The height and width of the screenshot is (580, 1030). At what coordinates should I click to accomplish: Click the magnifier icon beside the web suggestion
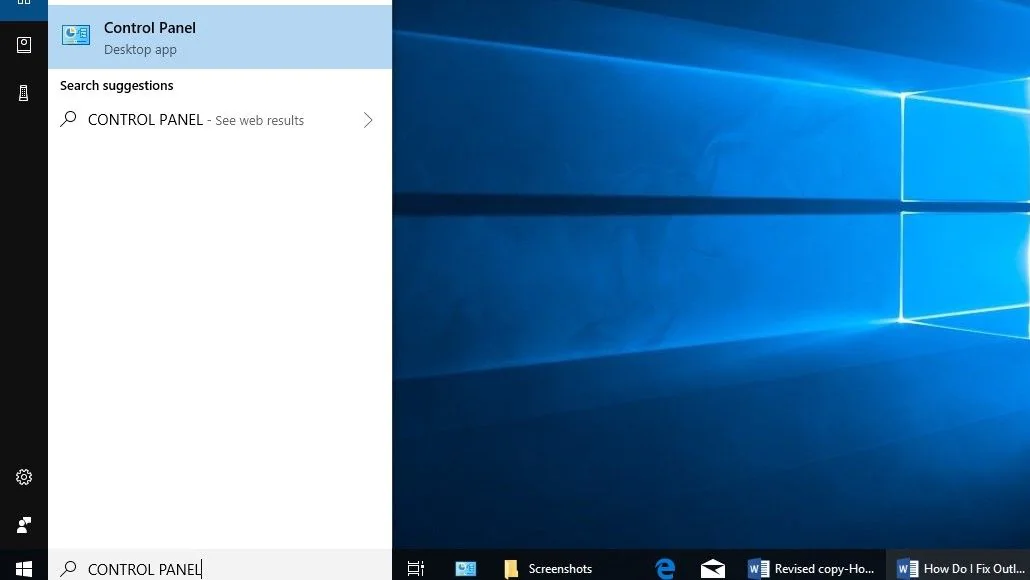coord(68,119)
